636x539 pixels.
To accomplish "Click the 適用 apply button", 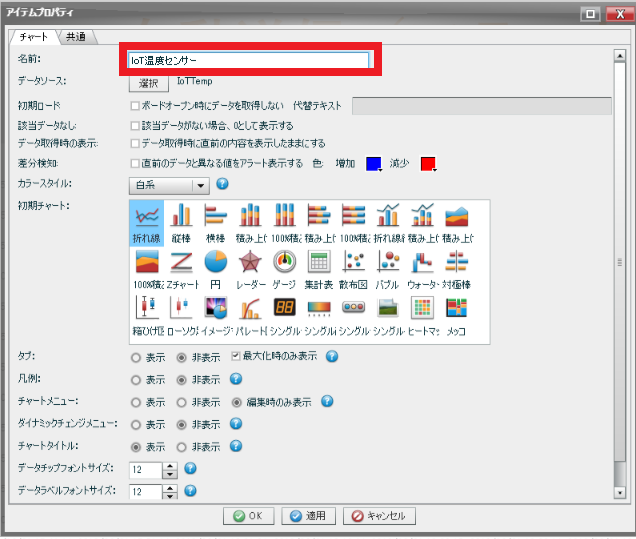I will [x=308, y=516].
